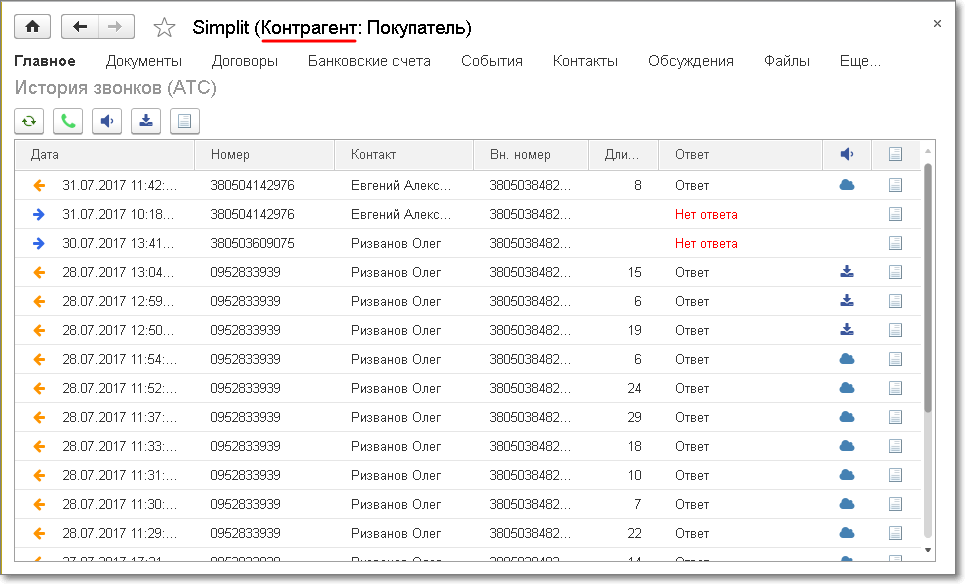Click cloud icon for 31.07.2017 11:42 call
This screenshot has height=584, width=965.
coord(846,185)
